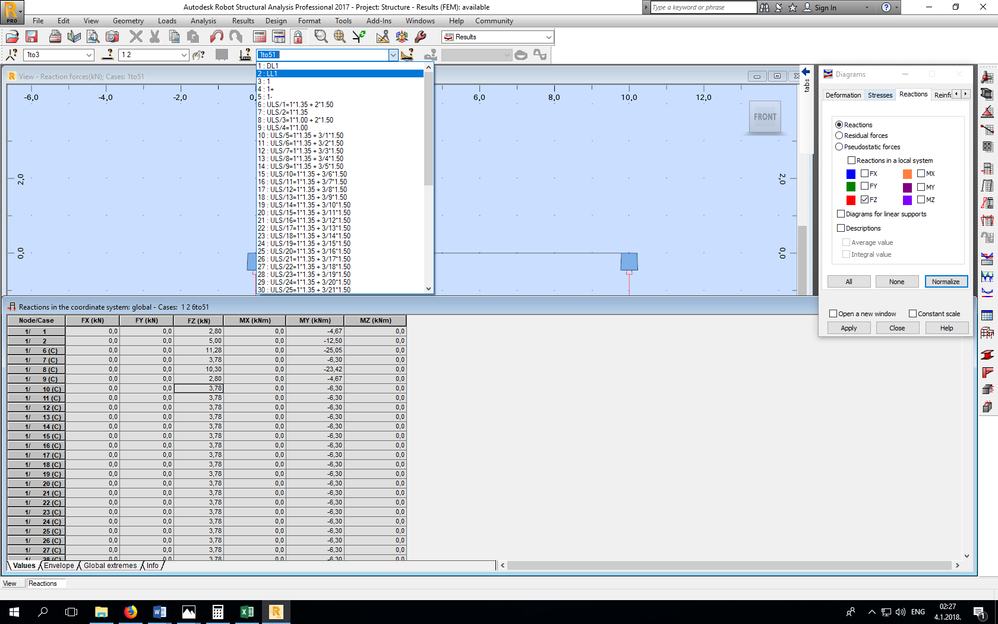Expand the bar selection dropdown showing 1 2
The image size is (998, 624).
[x=183, y=55]
